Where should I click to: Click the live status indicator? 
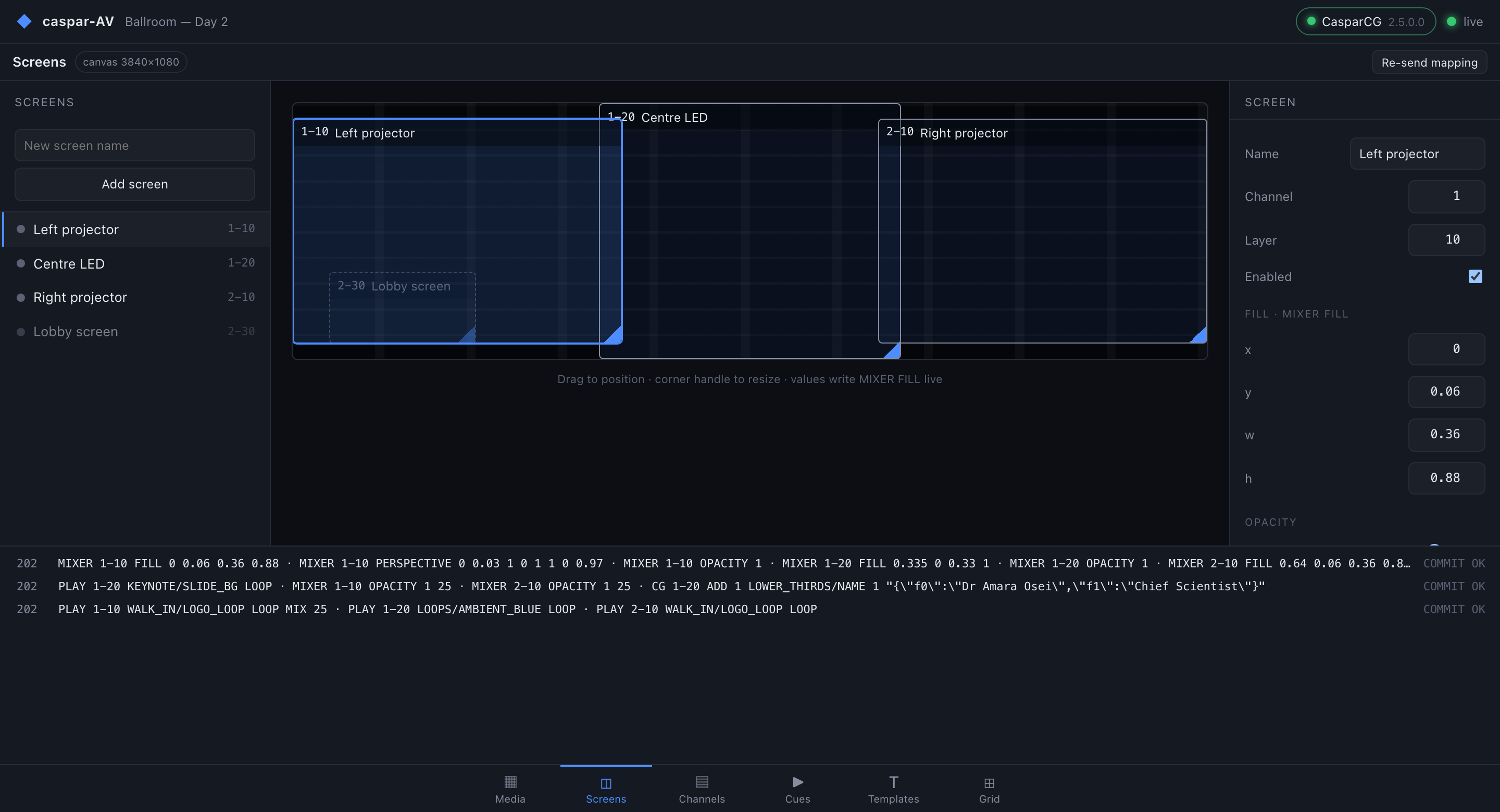pos(1465,21)
